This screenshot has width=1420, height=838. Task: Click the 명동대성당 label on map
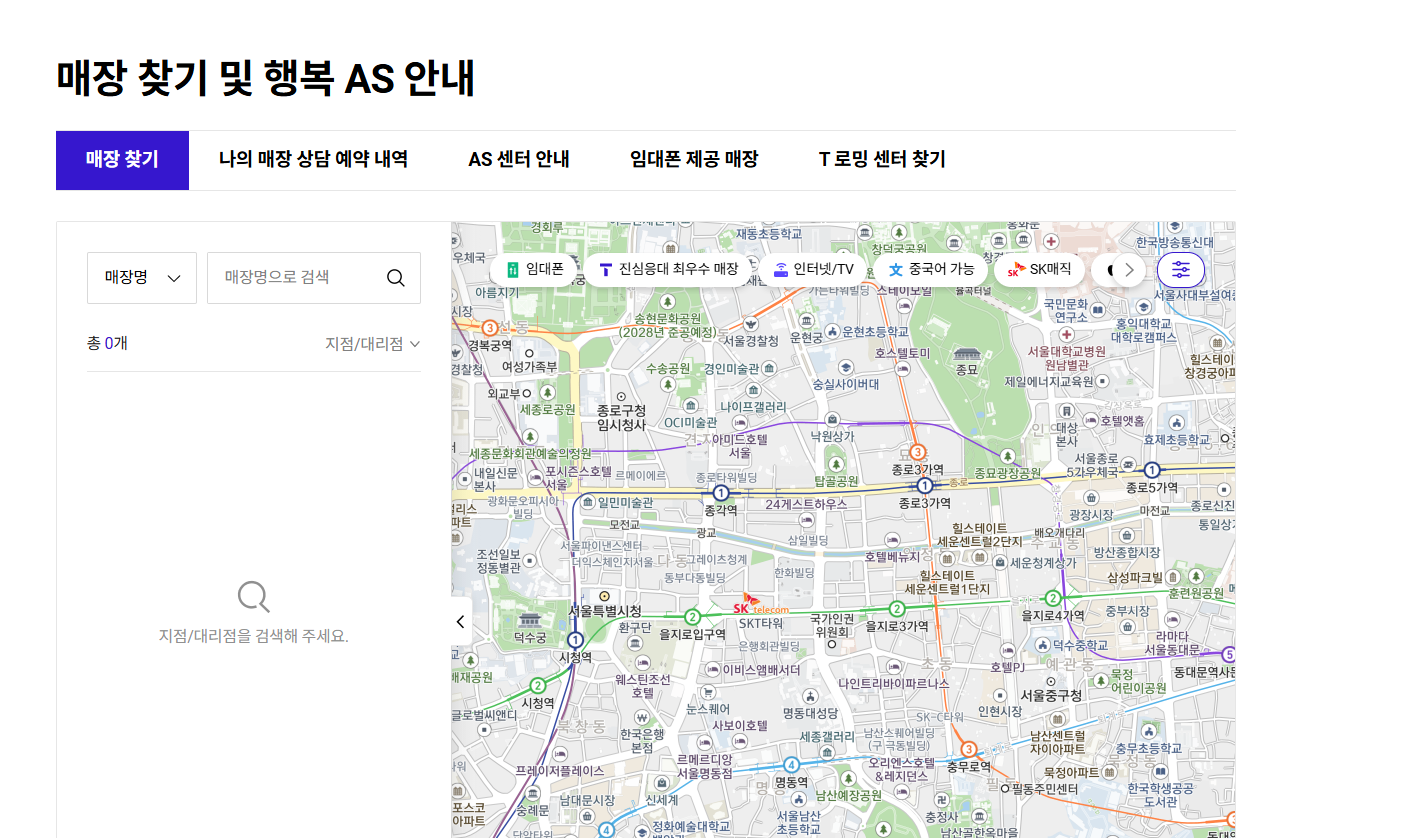click(809, 713)
